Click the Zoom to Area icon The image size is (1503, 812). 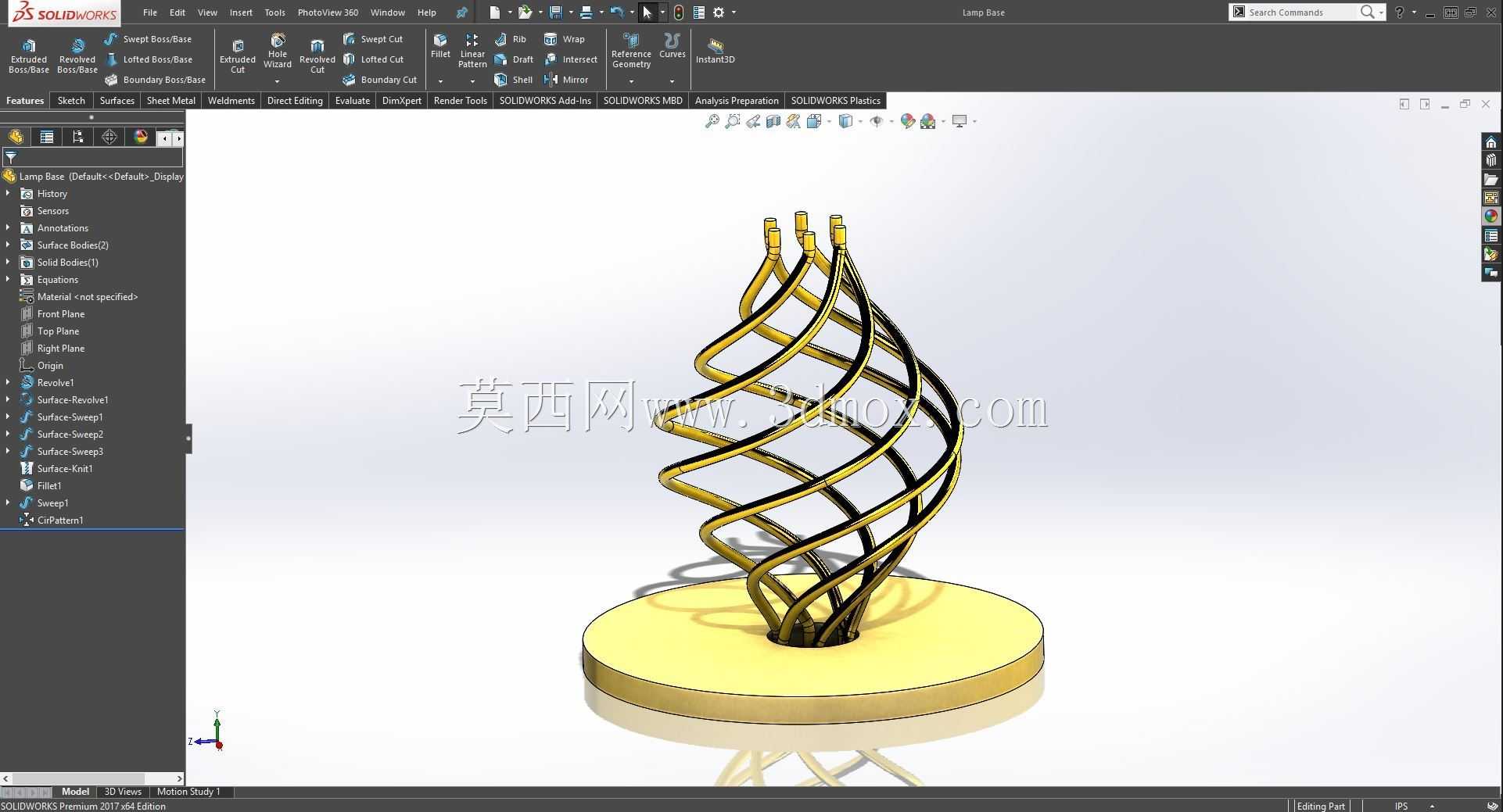(732, 121)
